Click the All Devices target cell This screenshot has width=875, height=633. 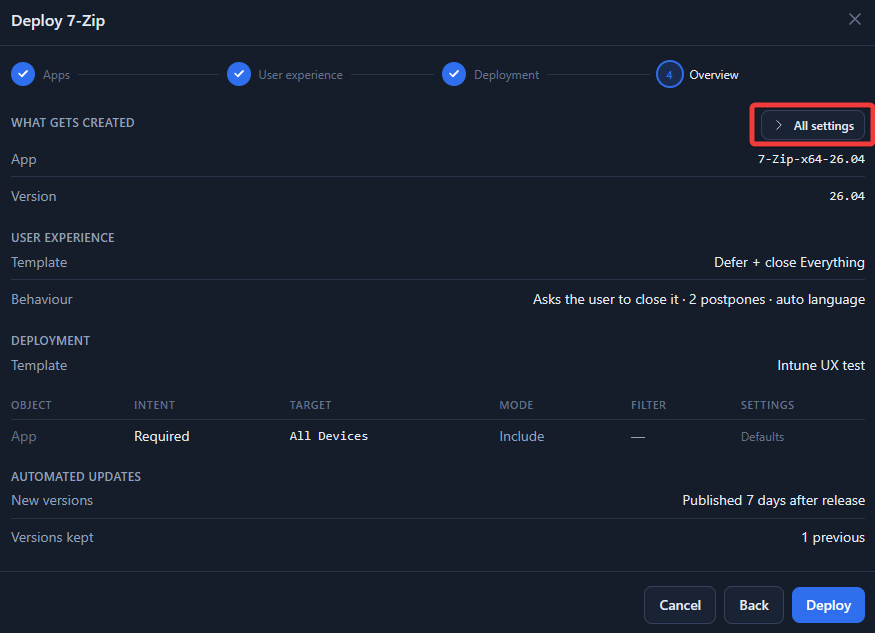click(x=329, y=436)
